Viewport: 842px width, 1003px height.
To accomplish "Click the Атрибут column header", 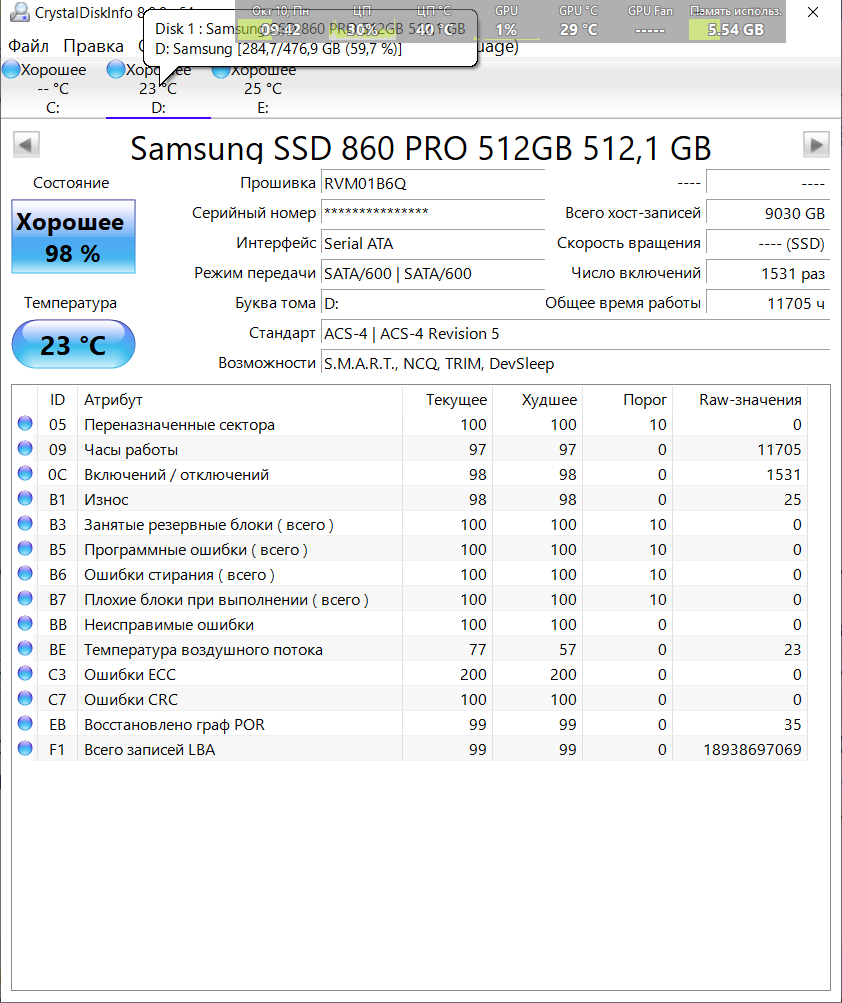I will point(240,400).
